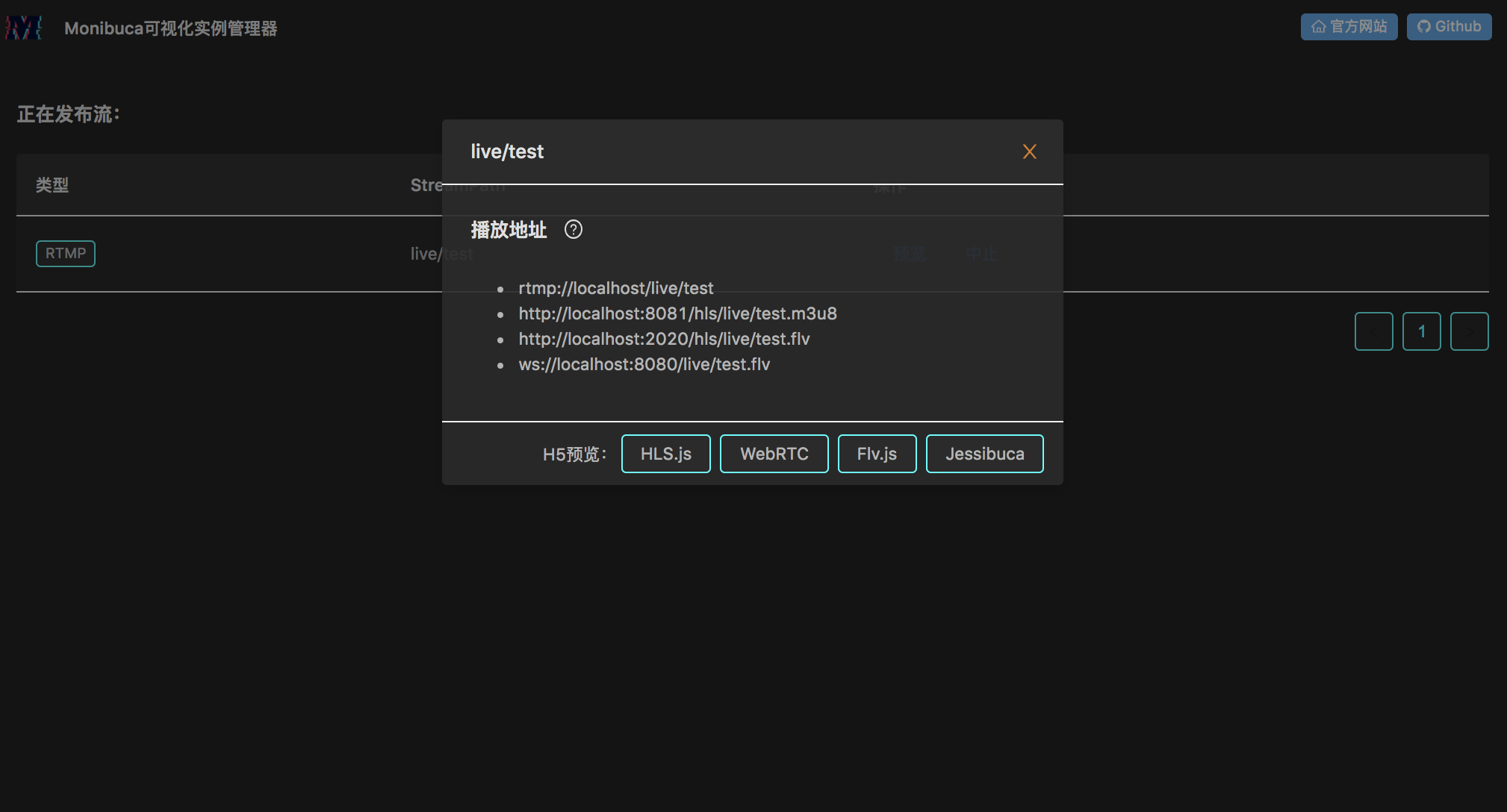1507x812 pixels.
Task: Click the Monibuca可视化实例管理器 title
Action: click(x=171, y=28)
